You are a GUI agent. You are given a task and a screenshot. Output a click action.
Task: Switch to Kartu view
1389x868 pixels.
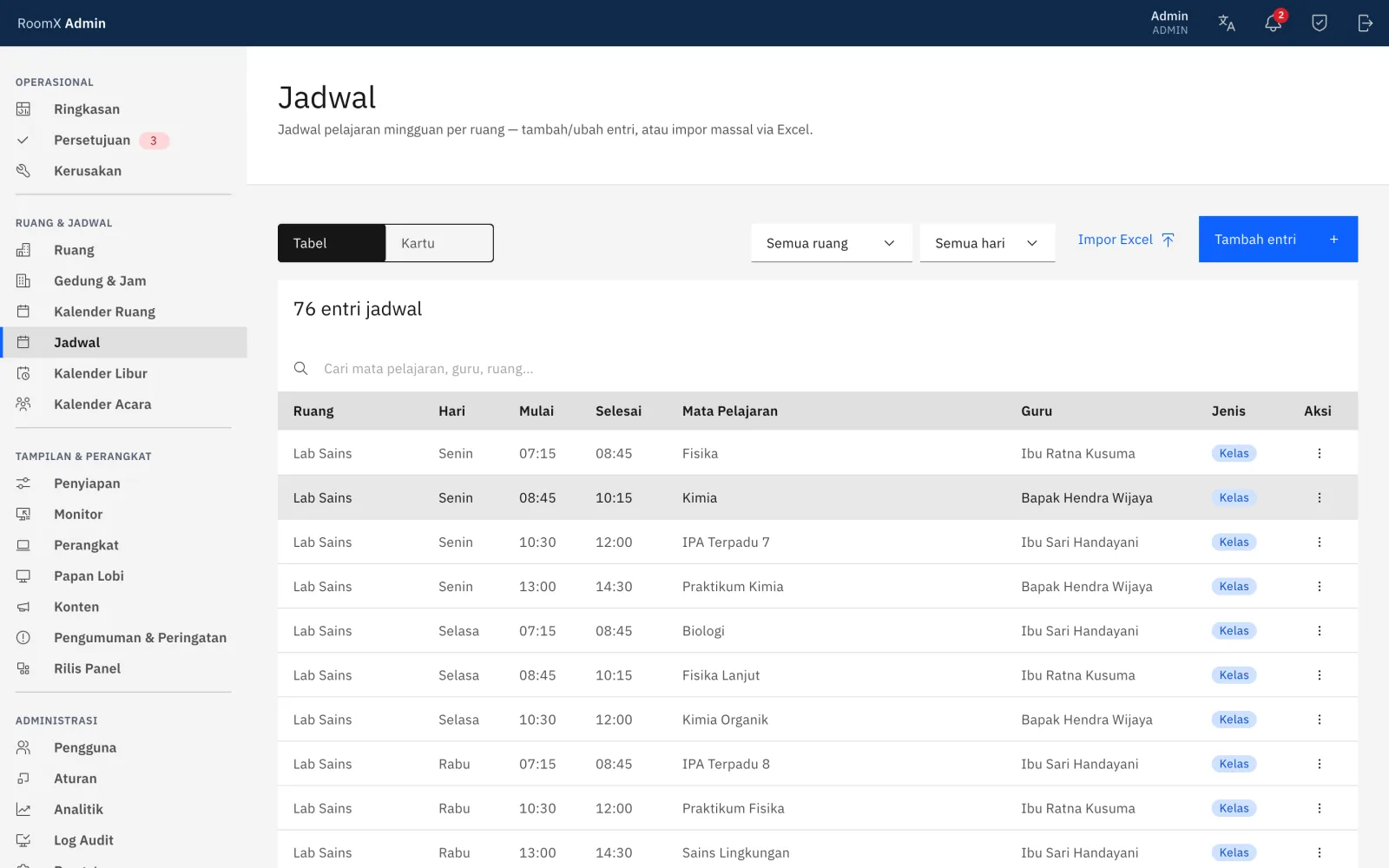pos(439,243)
